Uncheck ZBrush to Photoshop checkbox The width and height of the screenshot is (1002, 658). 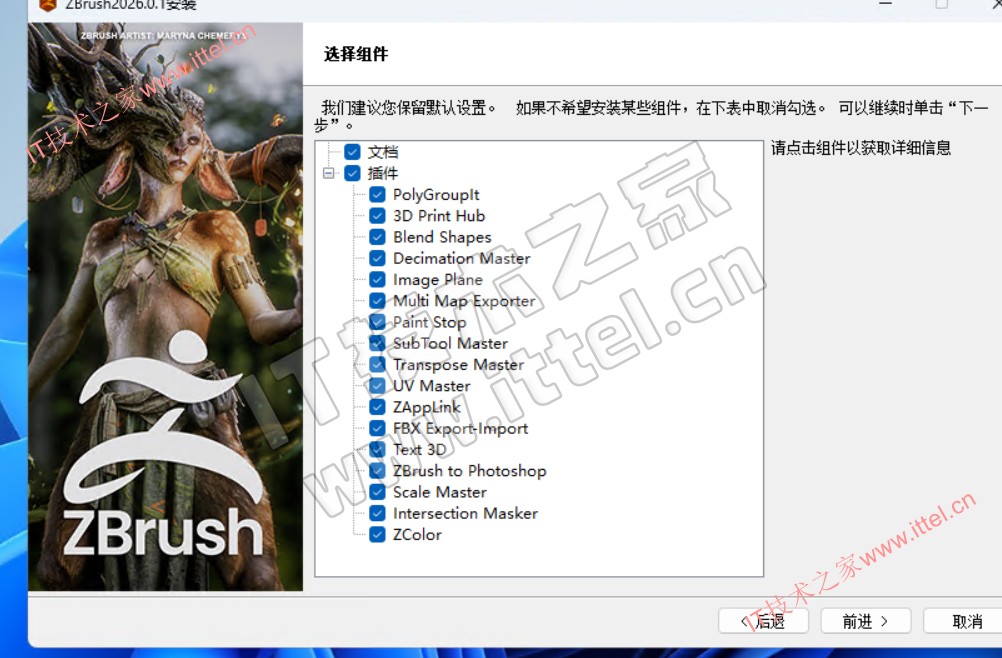click(x=377, y=471)
